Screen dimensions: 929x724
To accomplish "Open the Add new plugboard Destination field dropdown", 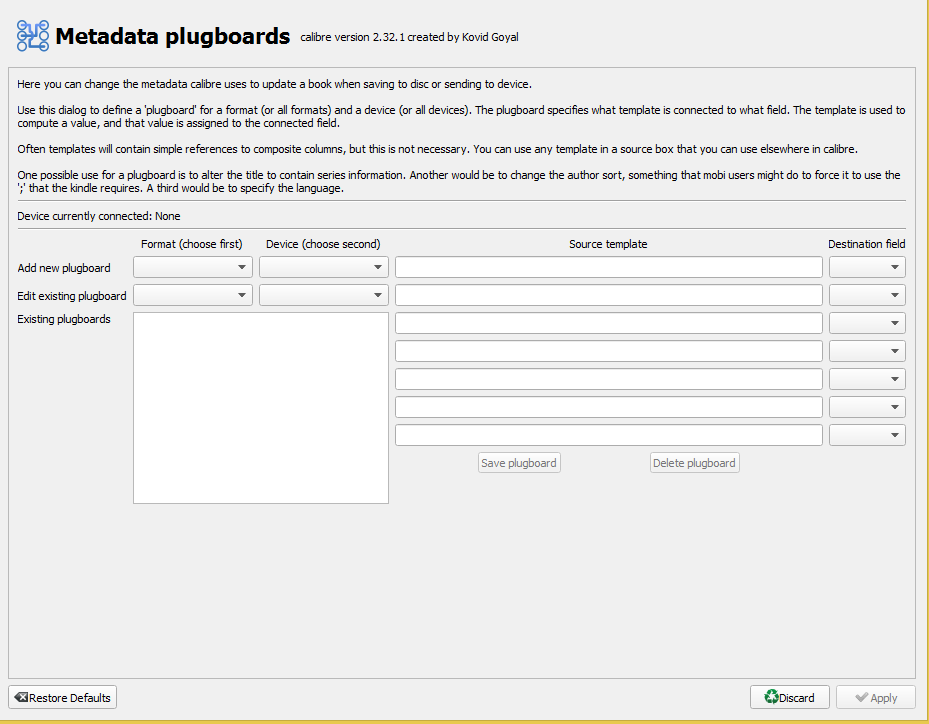I will 867,267.
